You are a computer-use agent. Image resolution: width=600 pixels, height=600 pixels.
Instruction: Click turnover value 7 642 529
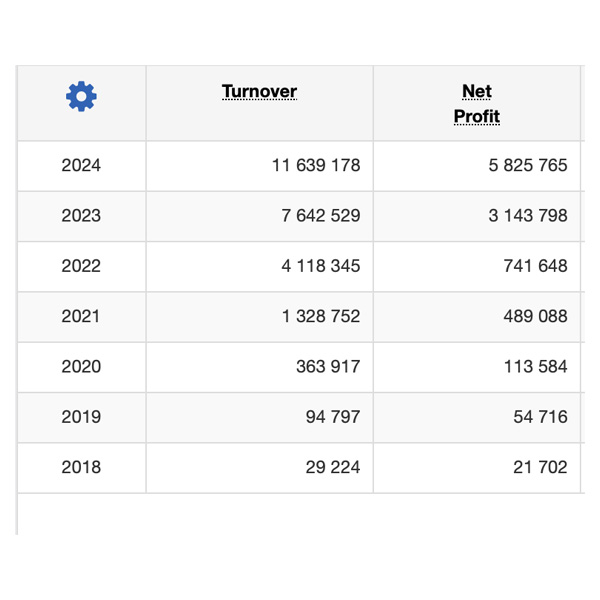(x=320, y=216)
